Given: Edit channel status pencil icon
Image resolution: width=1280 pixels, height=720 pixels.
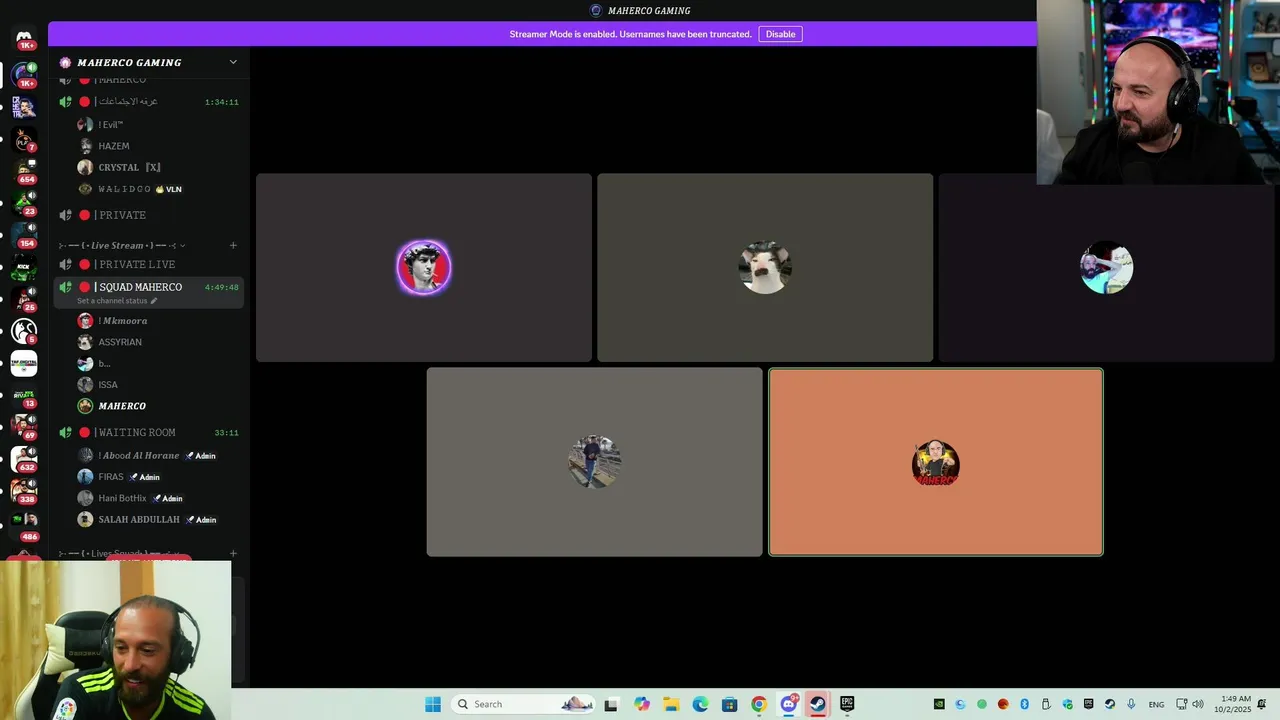Looking at the screenshot, I should 154,301.
